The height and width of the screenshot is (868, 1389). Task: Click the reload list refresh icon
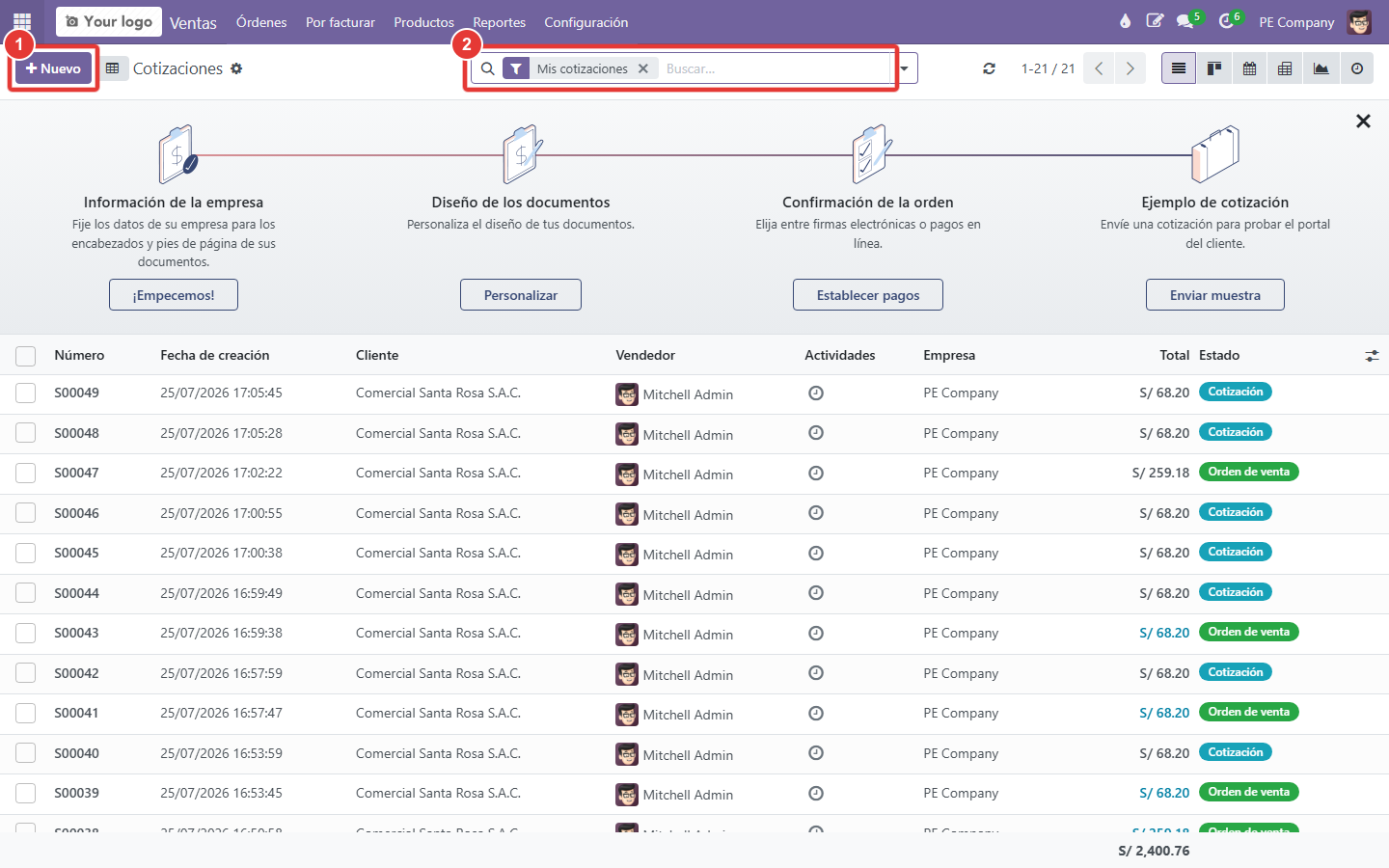click(x=989, y=68)
